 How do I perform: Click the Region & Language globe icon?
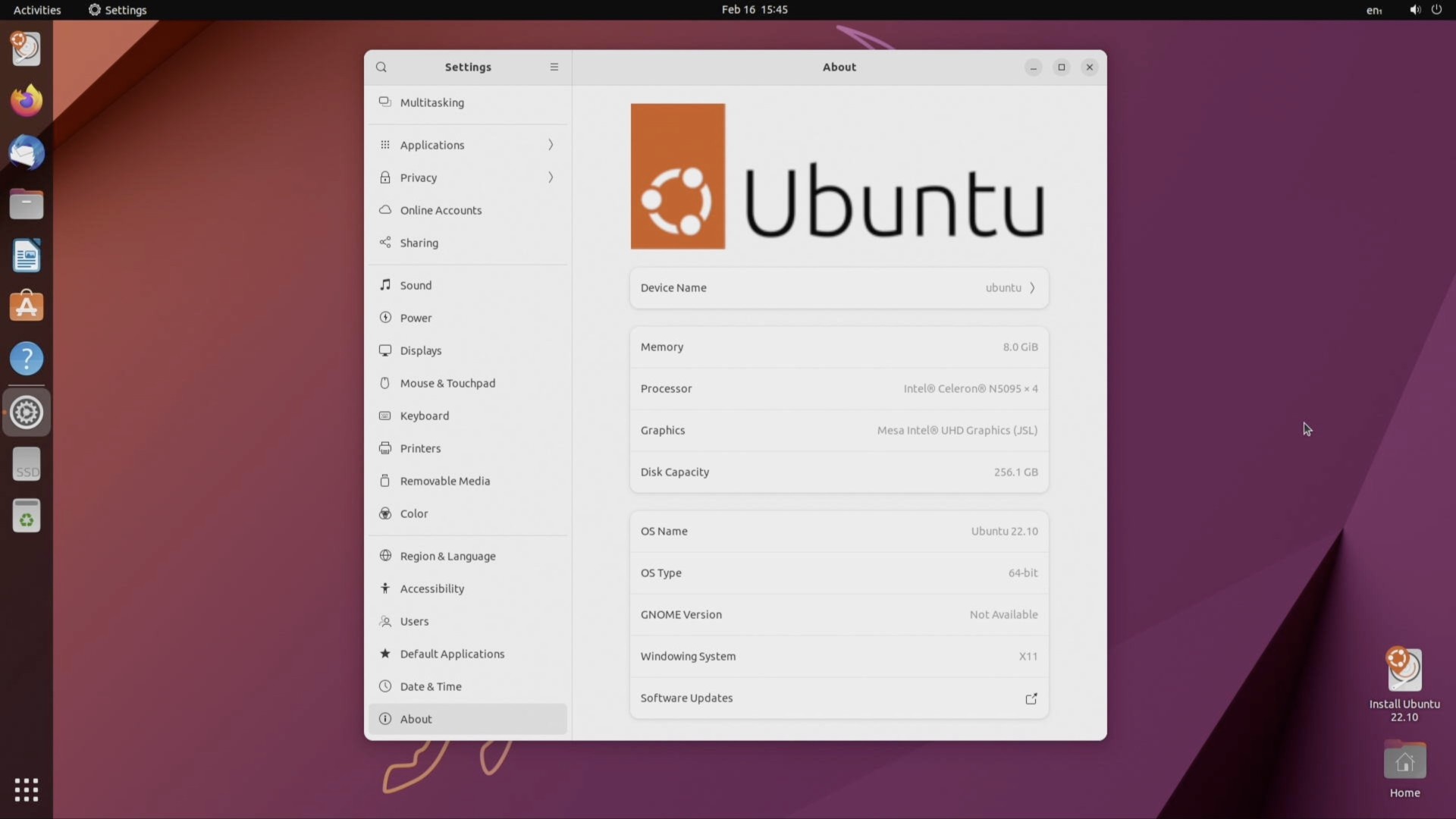pos(385,556)
